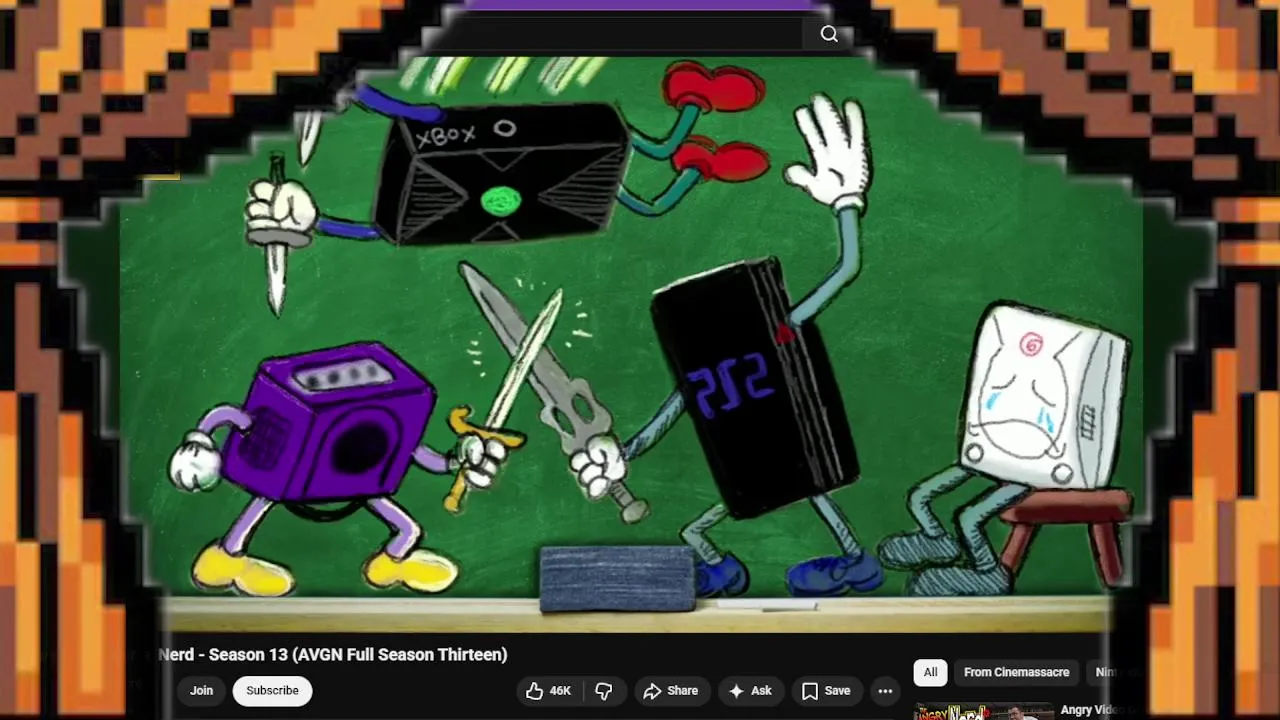Select the All filter chip
This screenshot has height=720, width=1280.
click(x=930, y=672)
